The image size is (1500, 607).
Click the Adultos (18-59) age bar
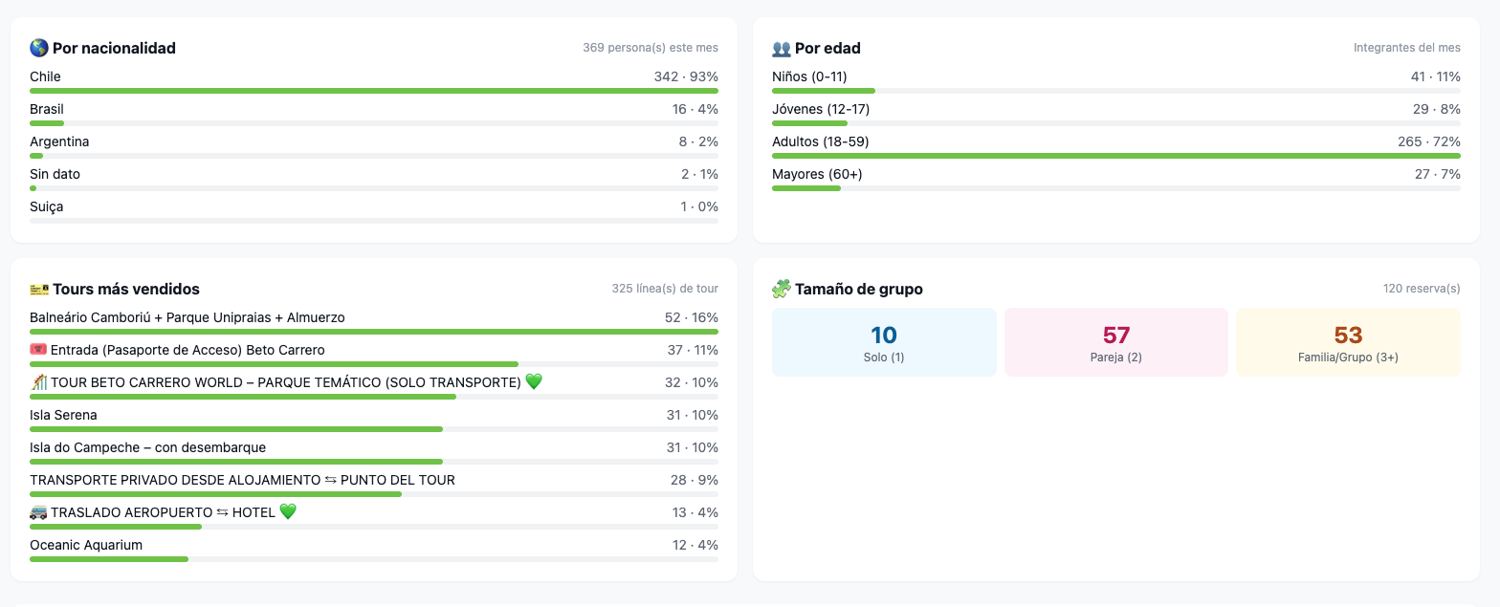click(x=1116, y=156)
